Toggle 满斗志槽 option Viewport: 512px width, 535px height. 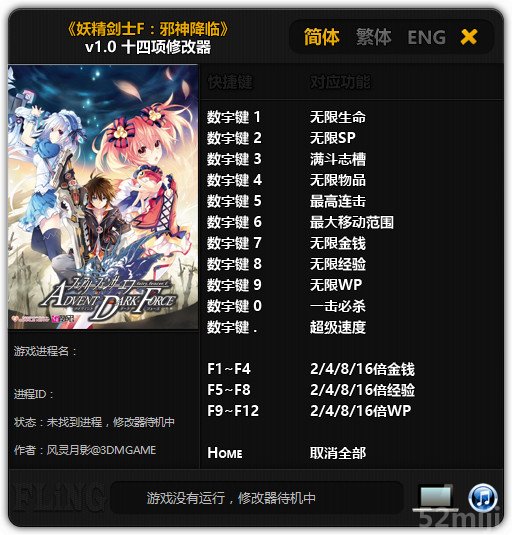(338, 159)
